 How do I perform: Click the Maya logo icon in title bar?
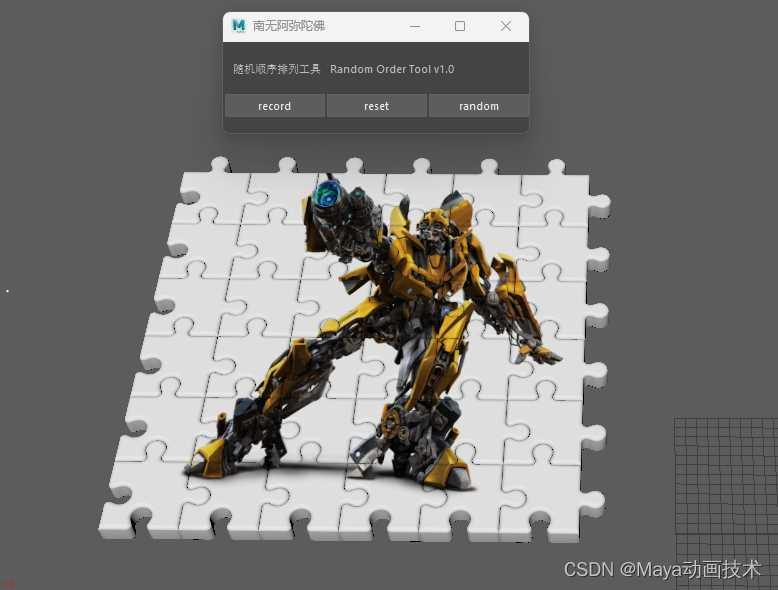click(239, 25)
